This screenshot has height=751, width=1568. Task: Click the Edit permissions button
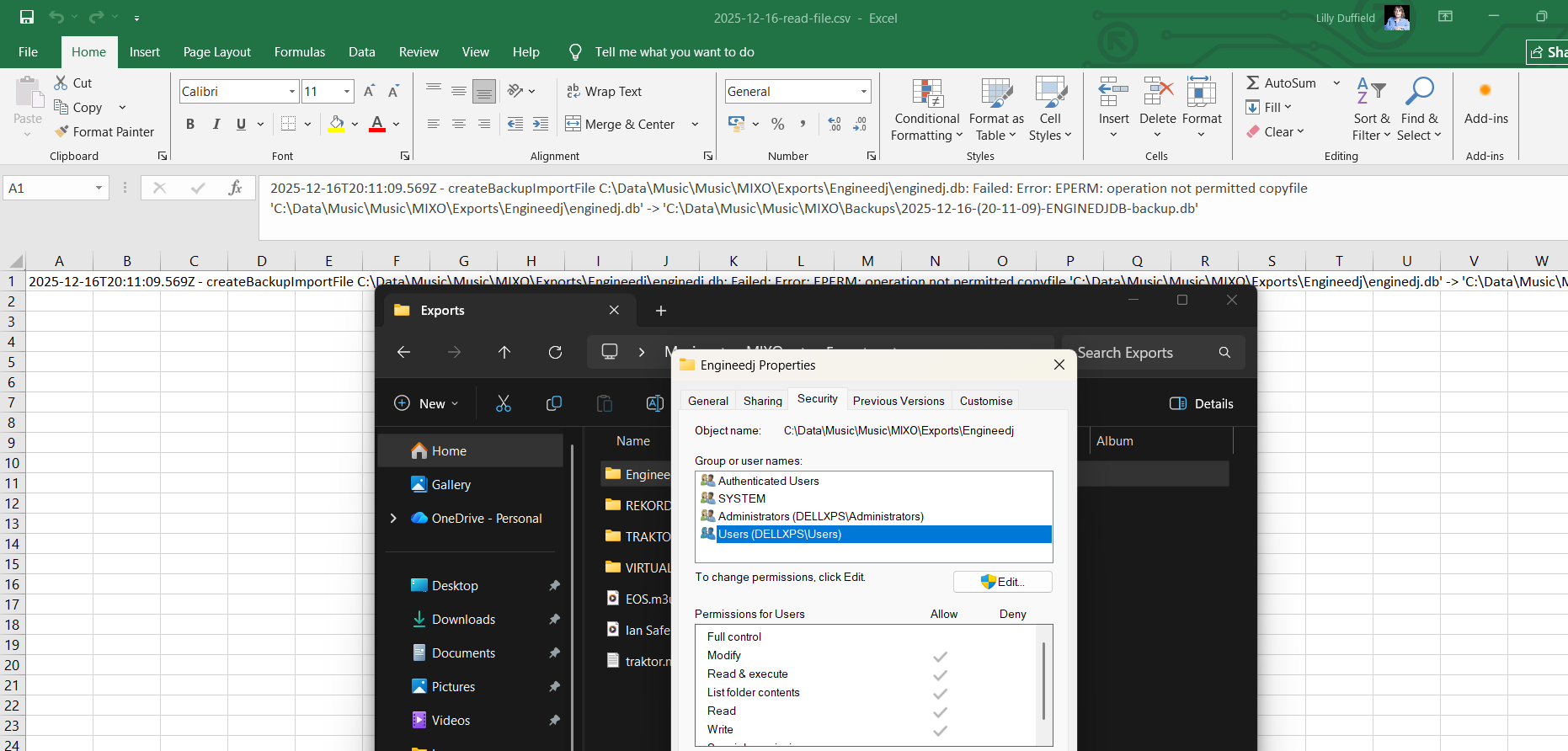coord(1002,582)
